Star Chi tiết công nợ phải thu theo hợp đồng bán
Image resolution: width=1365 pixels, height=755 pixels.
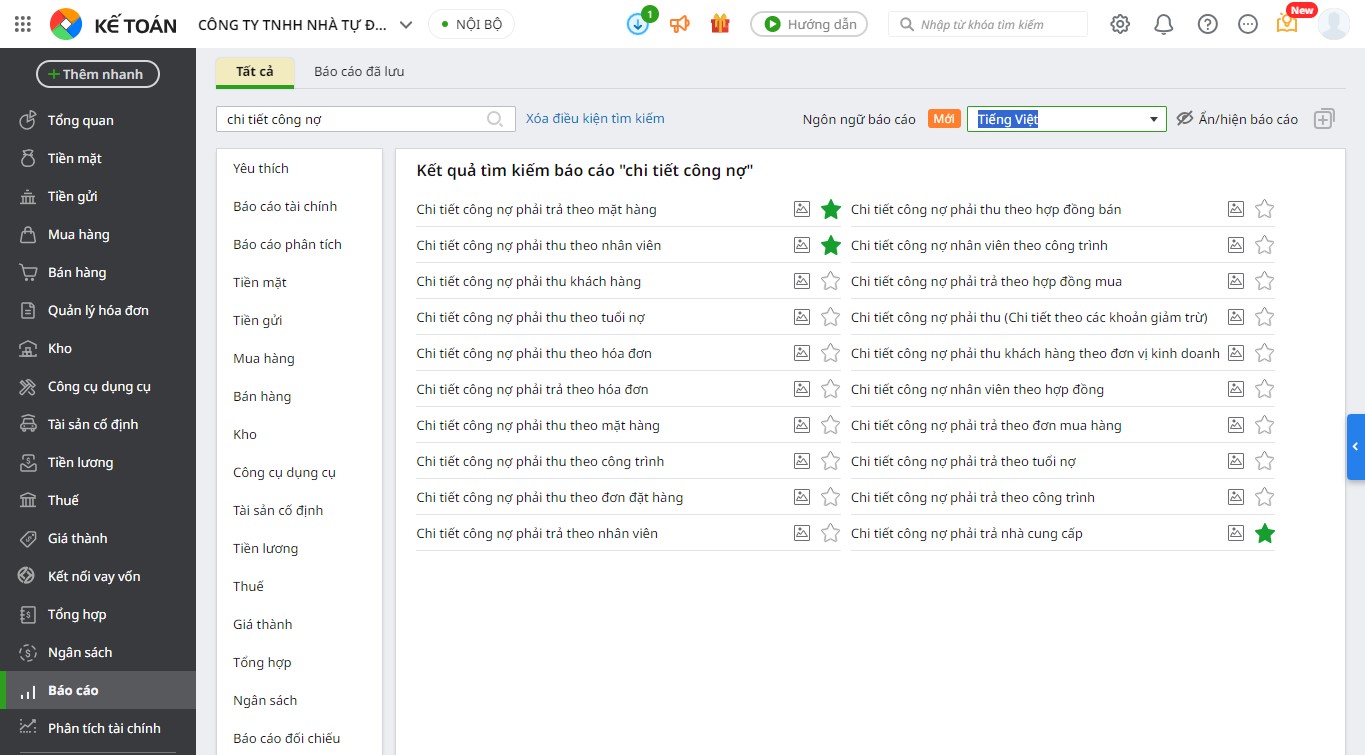point(1264,209)
